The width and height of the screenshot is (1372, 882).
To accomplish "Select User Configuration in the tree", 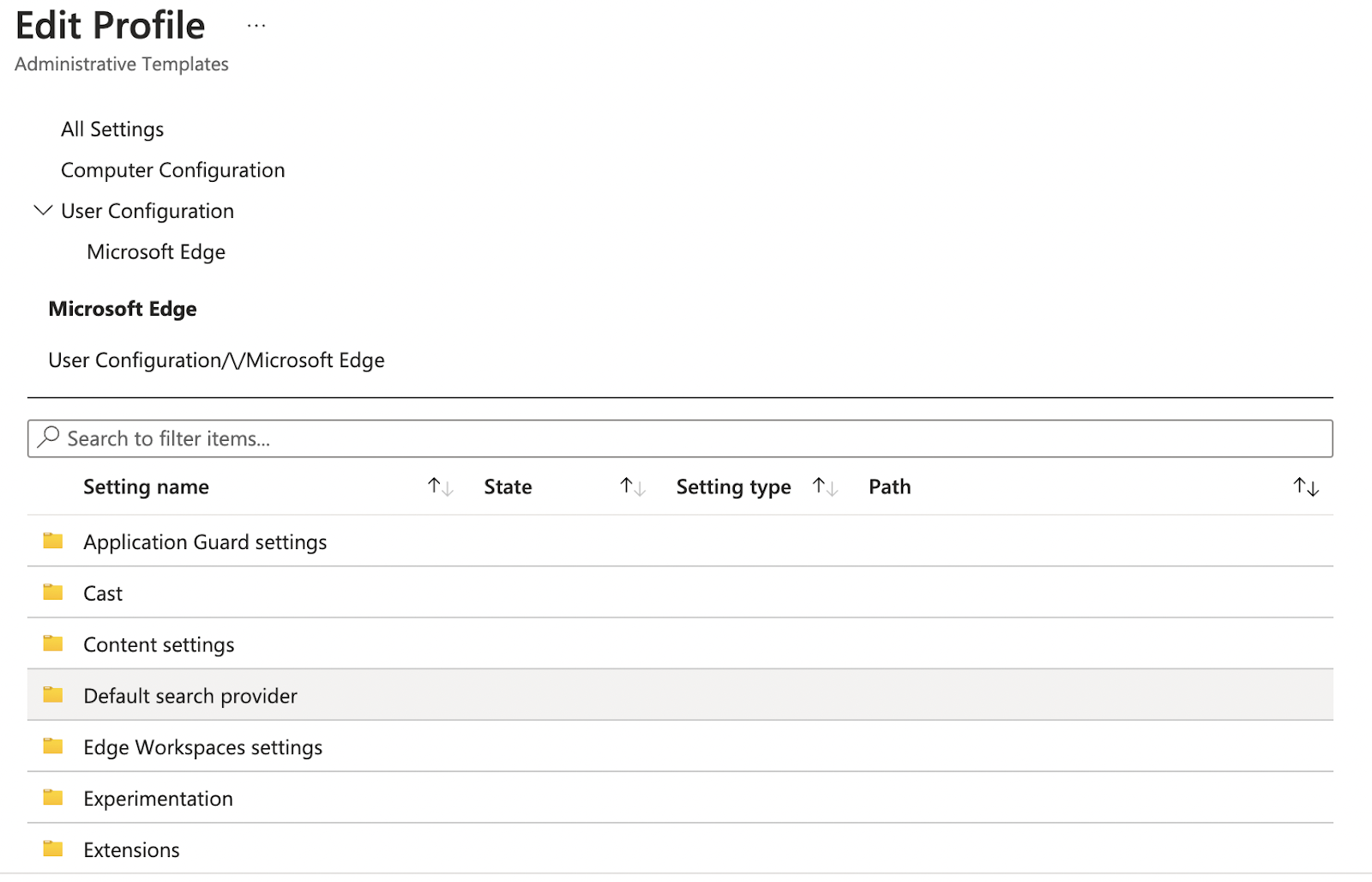I will pyautogui.click(x=147, y=211).
